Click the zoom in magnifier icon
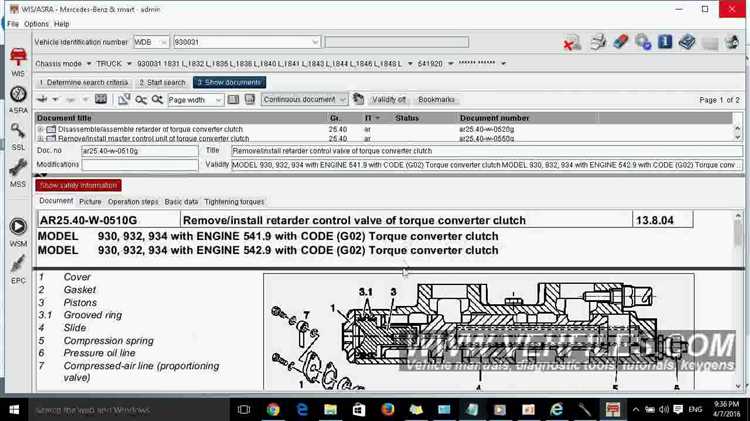The width and height of the screenshot is (750, 421). pyautogui.click(x=157, y=100)
